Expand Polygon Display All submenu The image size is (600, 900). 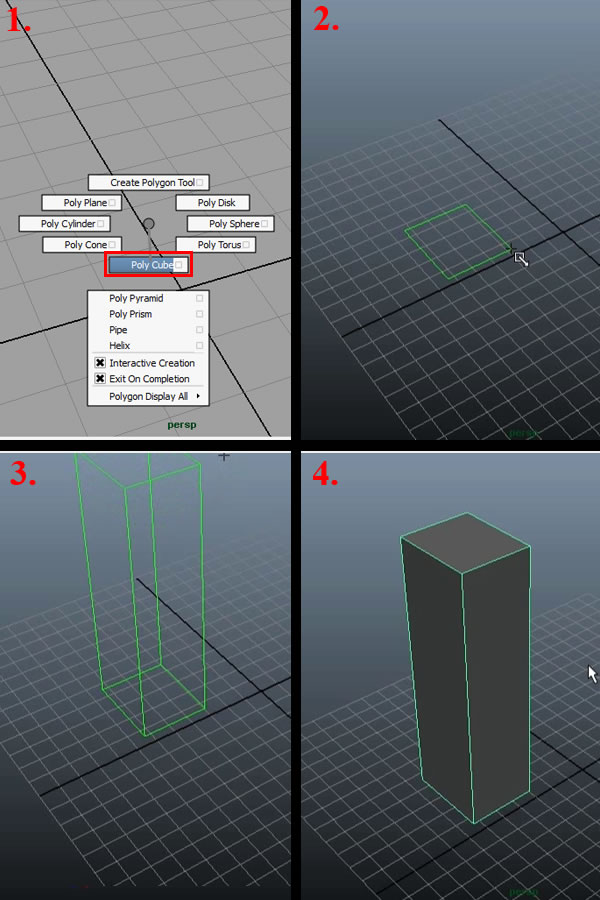coord(198,396)
